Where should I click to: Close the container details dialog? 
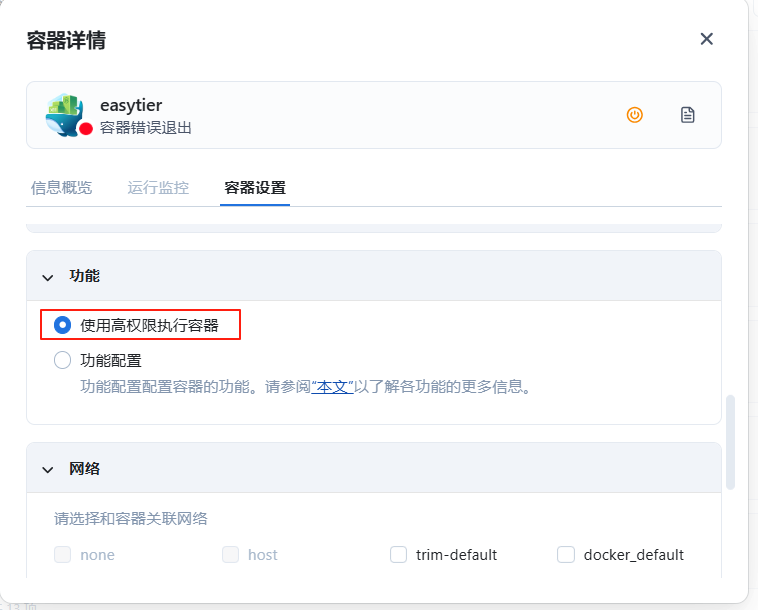706,39
